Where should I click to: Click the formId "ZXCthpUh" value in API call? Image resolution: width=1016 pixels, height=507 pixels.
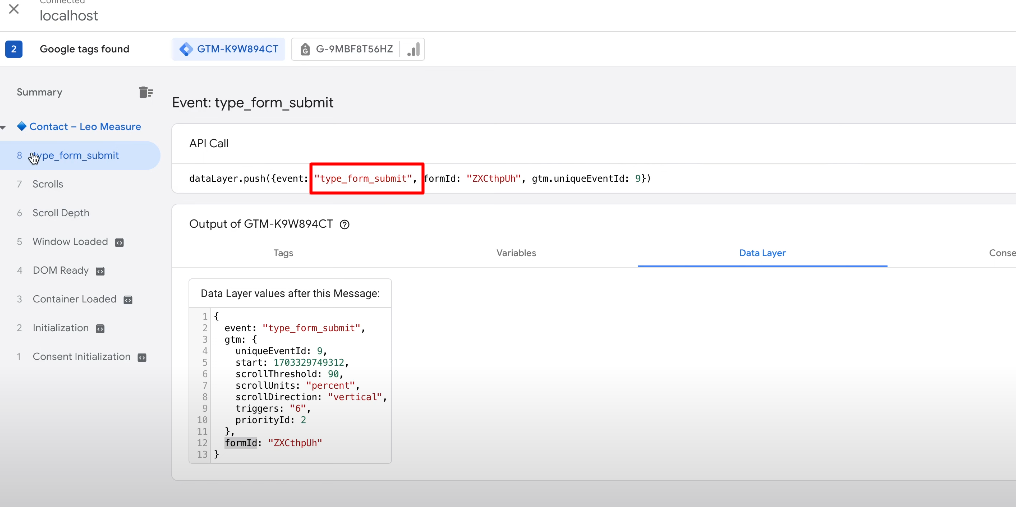[x=494, y=178]
